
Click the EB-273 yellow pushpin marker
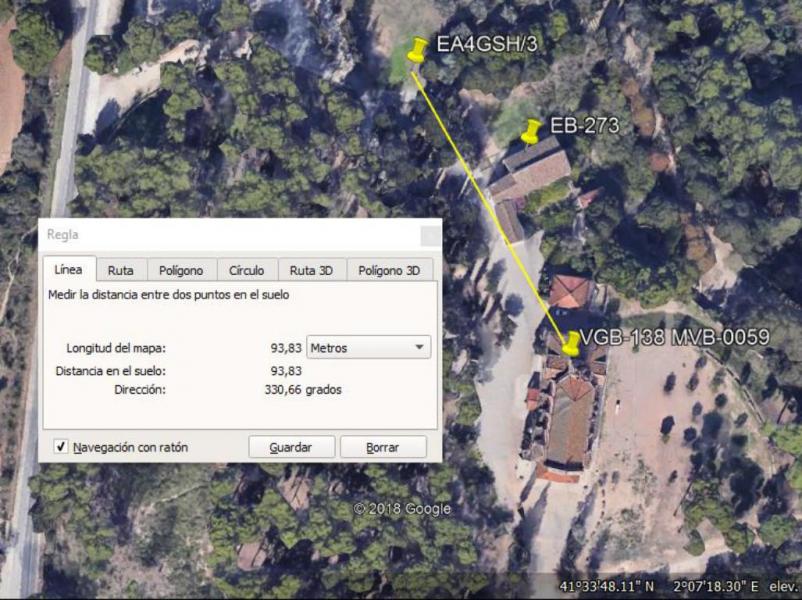[532, 129]
